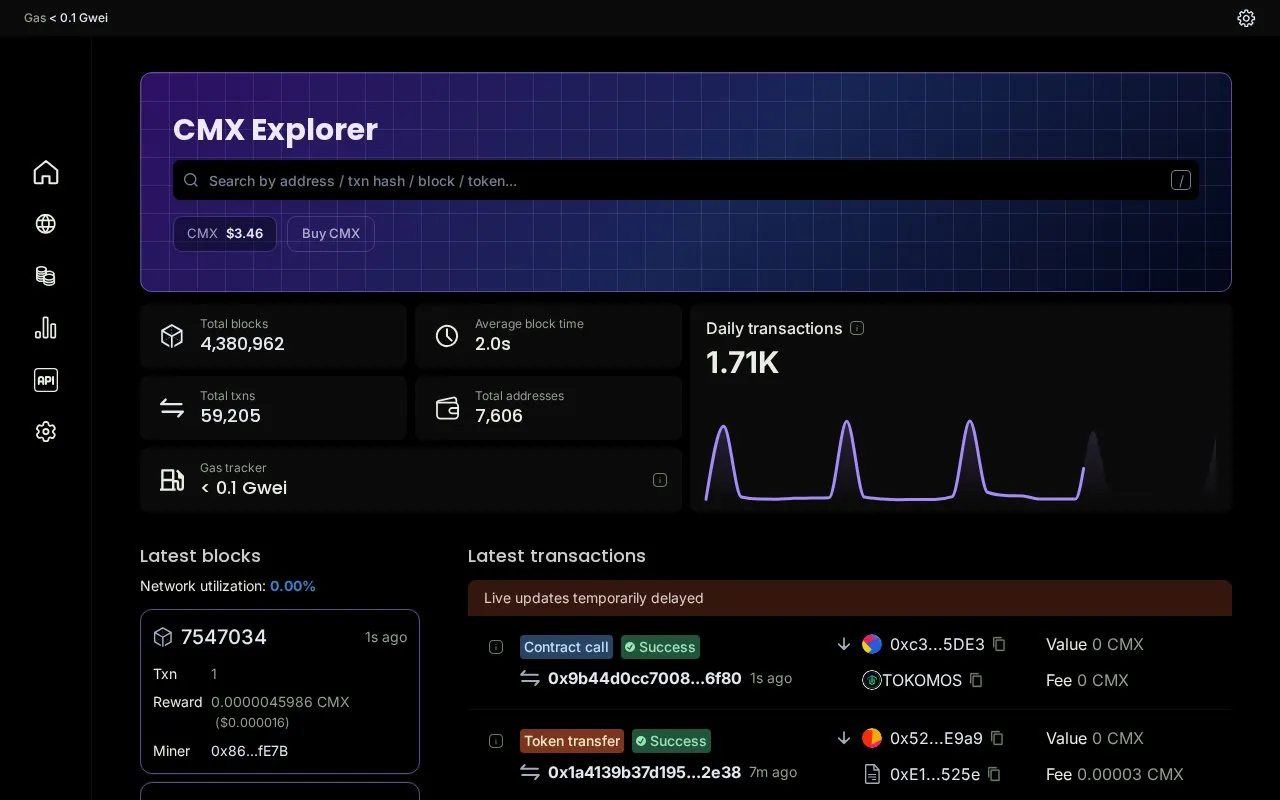The image size is (1280, 800).
Task: Copy the address 0xE1...525e
Action: coord(994,775)
